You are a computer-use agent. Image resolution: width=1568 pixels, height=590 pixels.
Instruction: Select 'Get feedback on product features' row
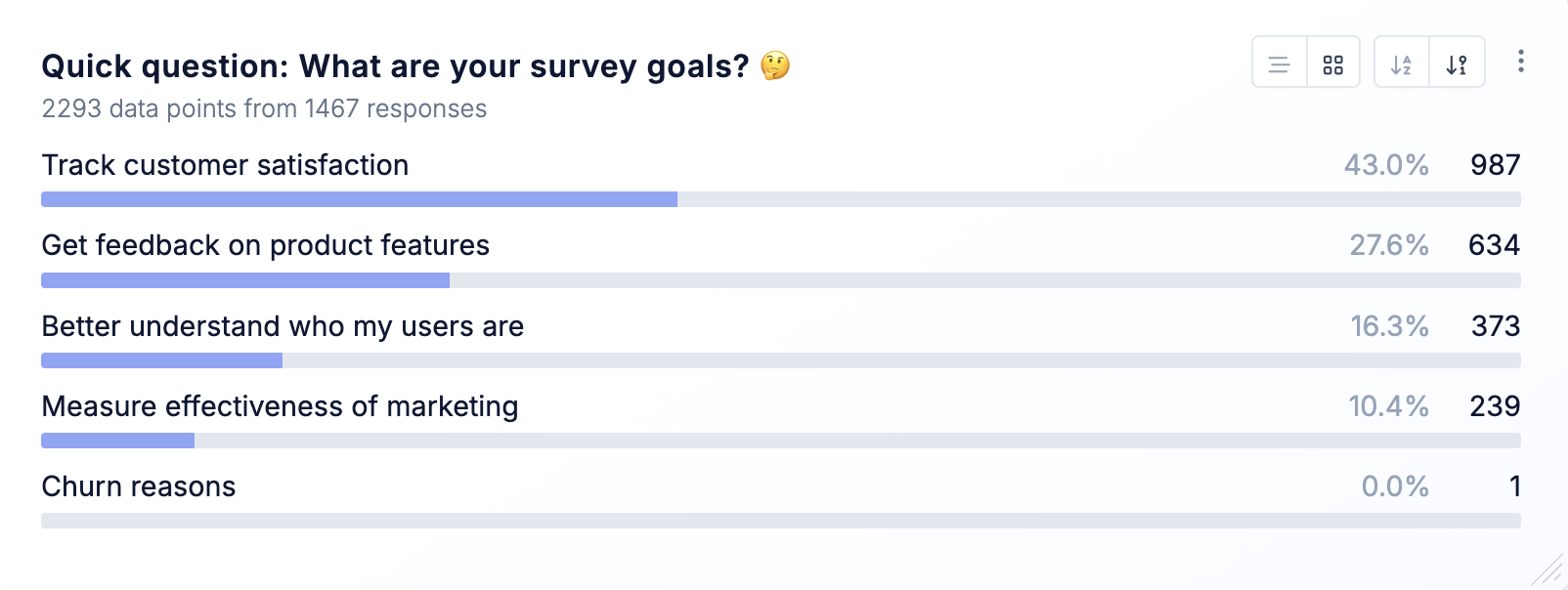(265, 245)
